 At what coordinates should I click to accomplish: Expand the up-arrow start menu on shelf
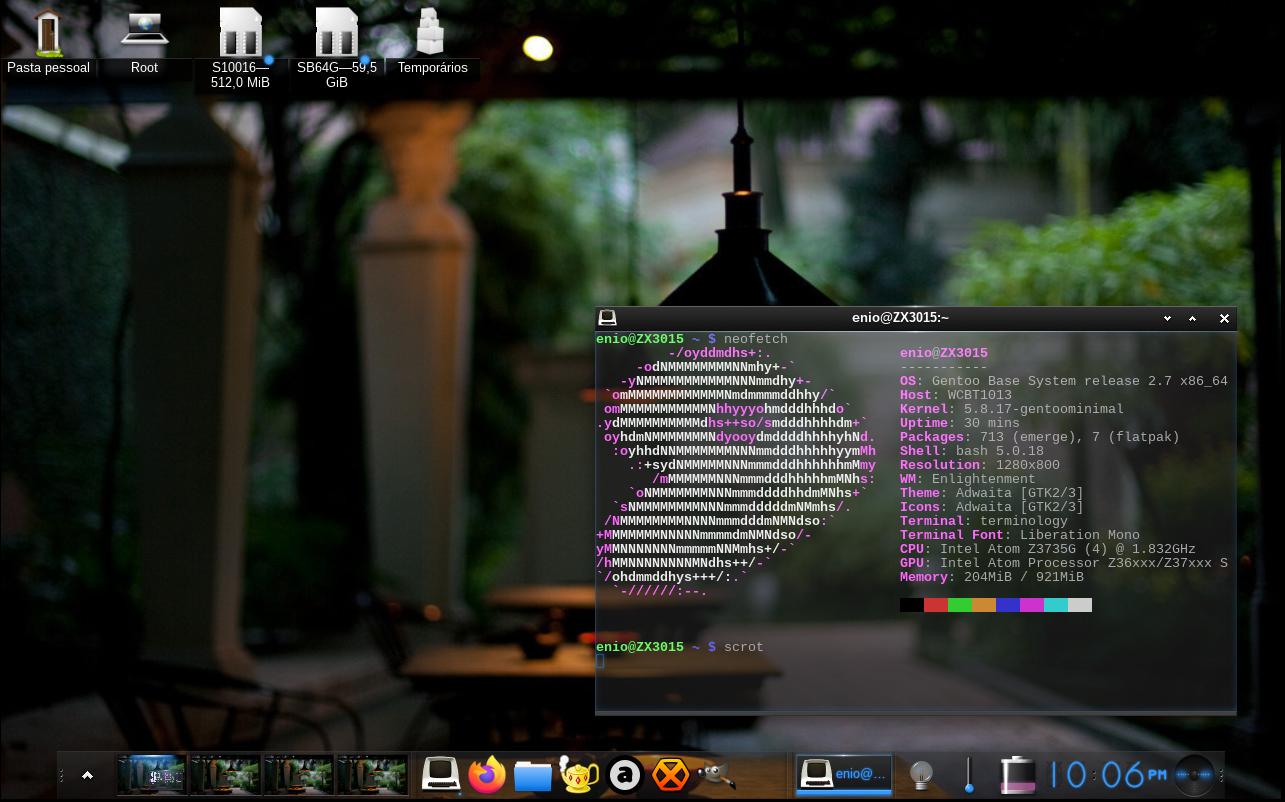coord(87,775)
